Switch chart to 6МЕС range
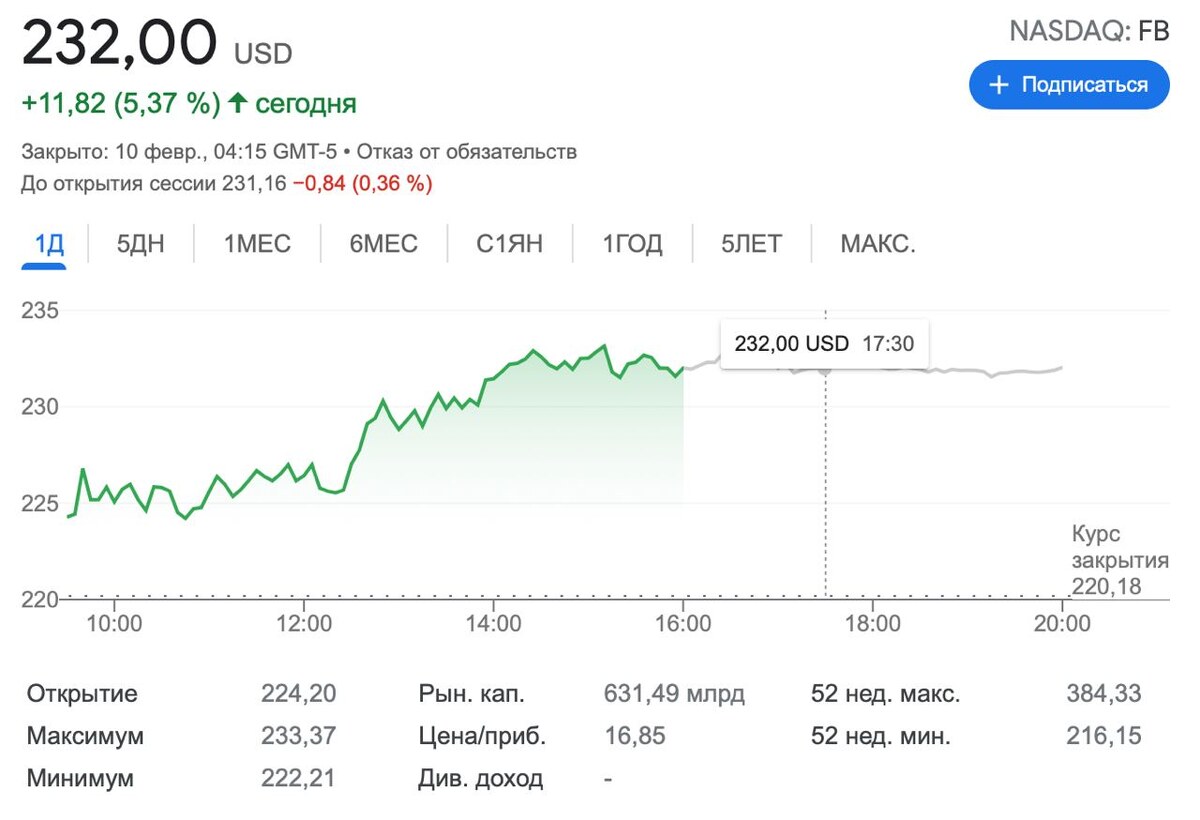The image size is (1200, 820). [383, 243]
